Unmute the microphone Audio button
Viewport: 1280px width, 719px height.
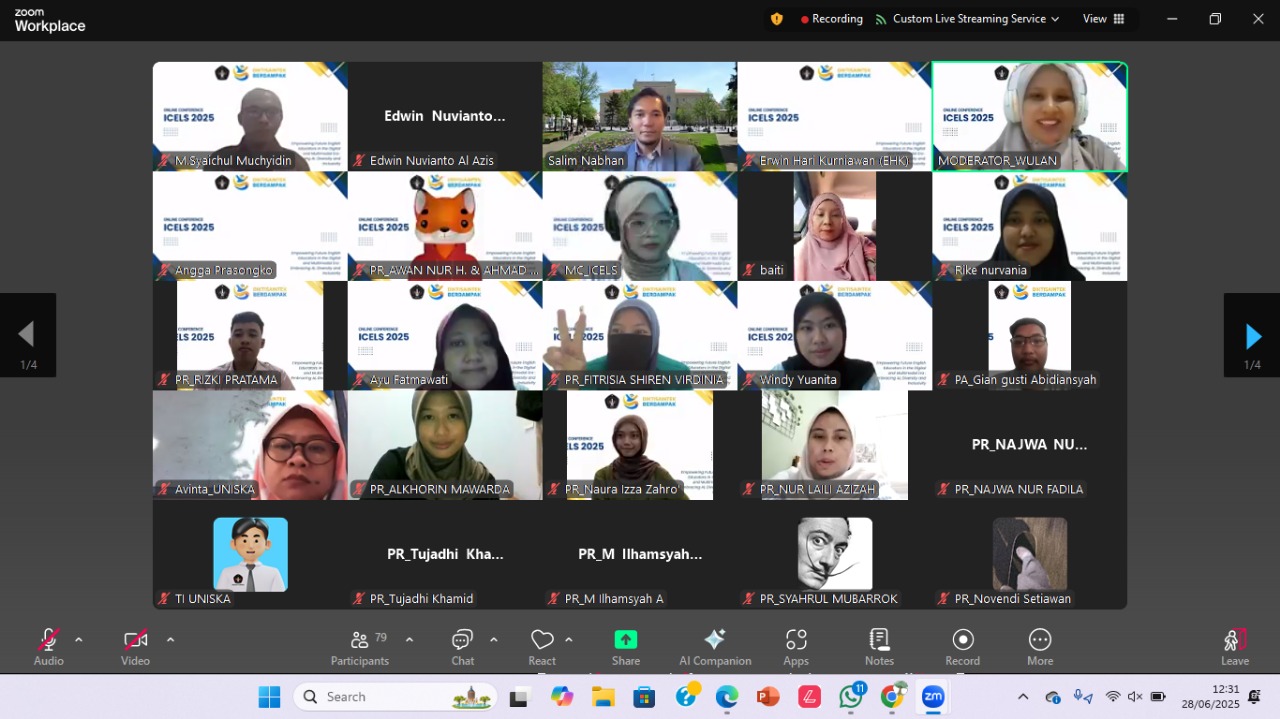48,646
